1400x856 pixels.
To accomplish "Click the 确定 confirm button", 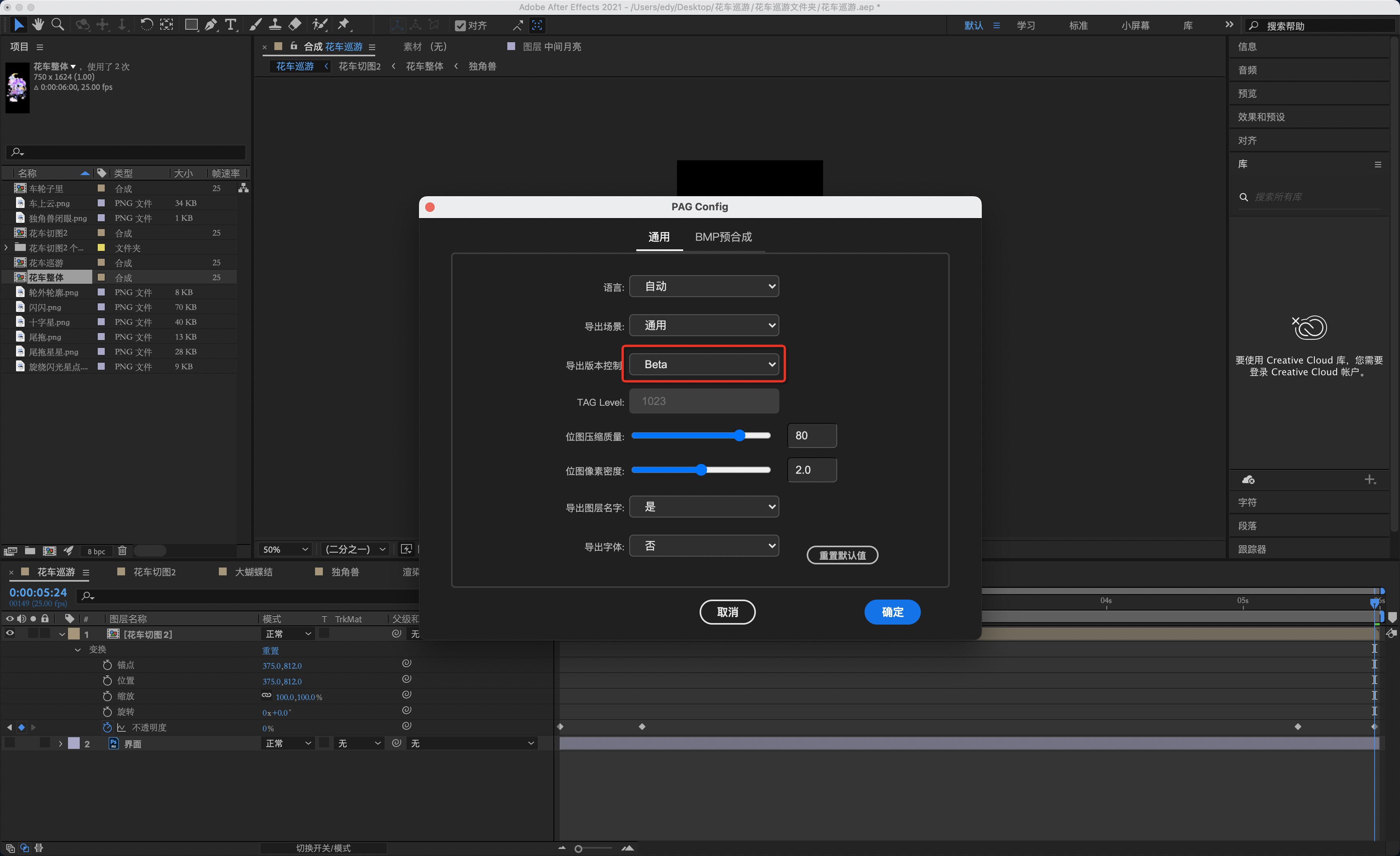I will 892,612.
